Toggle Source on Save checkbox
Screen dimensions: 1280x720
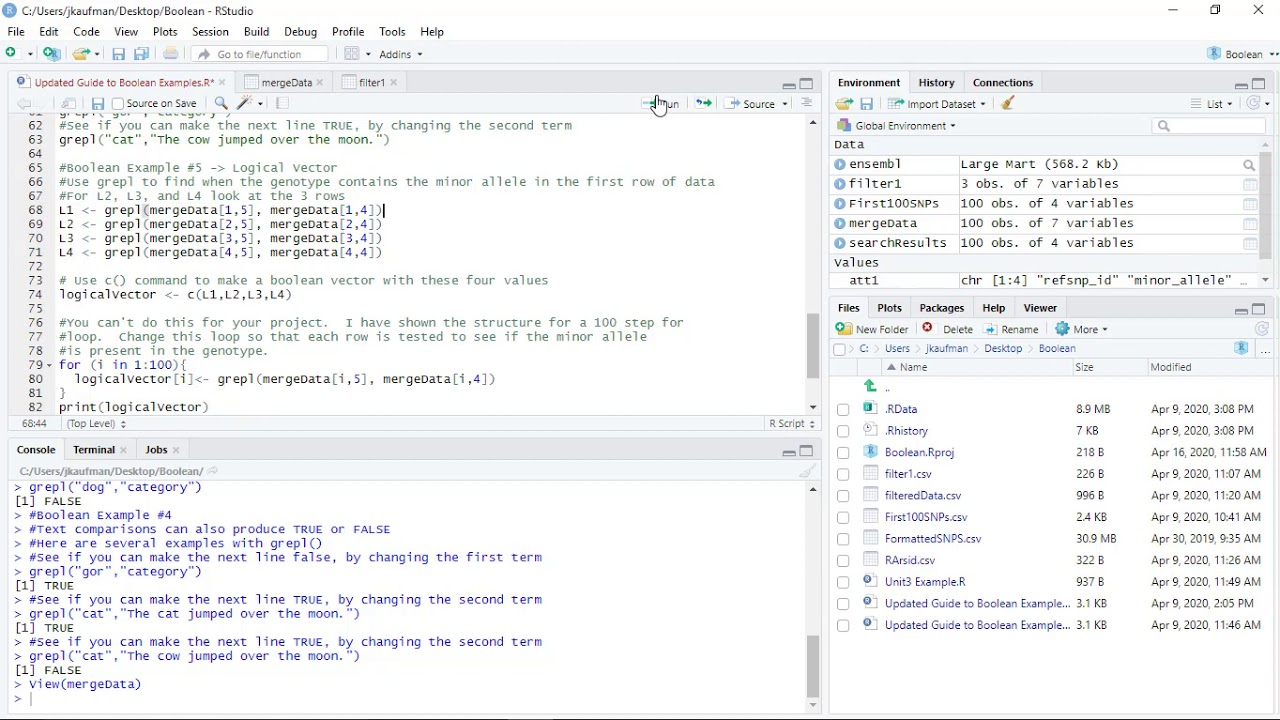[118, 104]
